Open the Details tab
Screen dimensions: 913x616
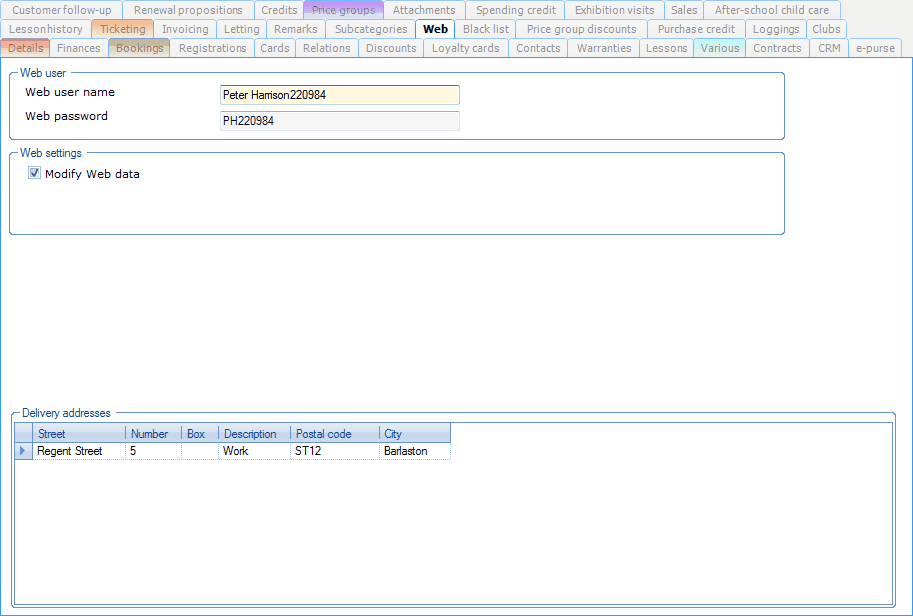pyautogui.click(x=25, y=48)
